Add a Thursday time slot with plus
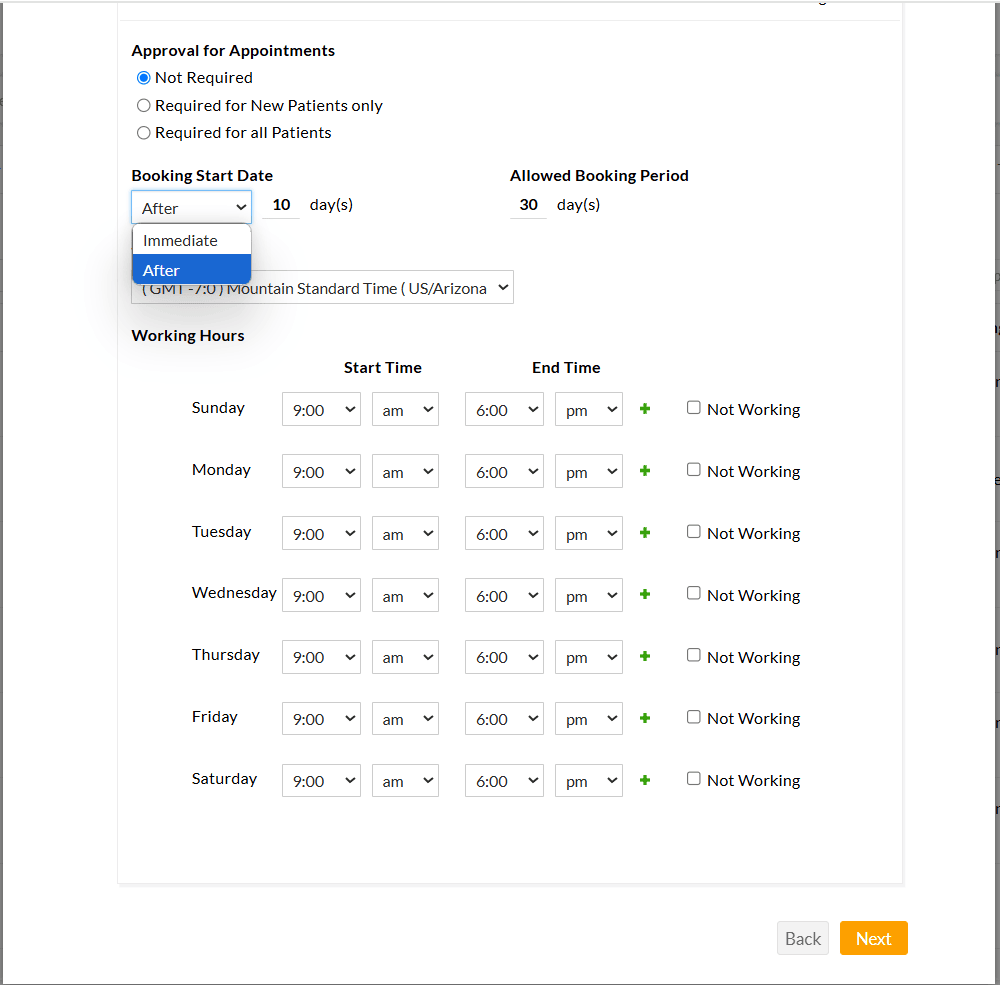Screen dimensions: 1000x985 (x=645, y=657)
